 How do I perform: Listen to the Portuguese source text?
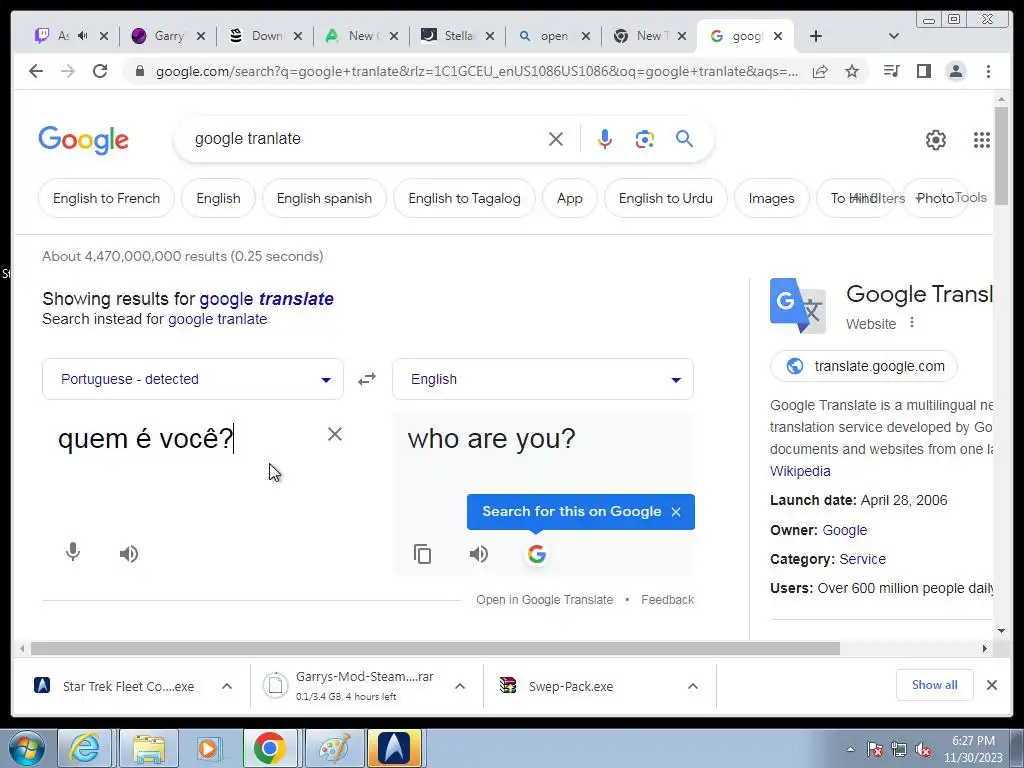coord(129,554)
